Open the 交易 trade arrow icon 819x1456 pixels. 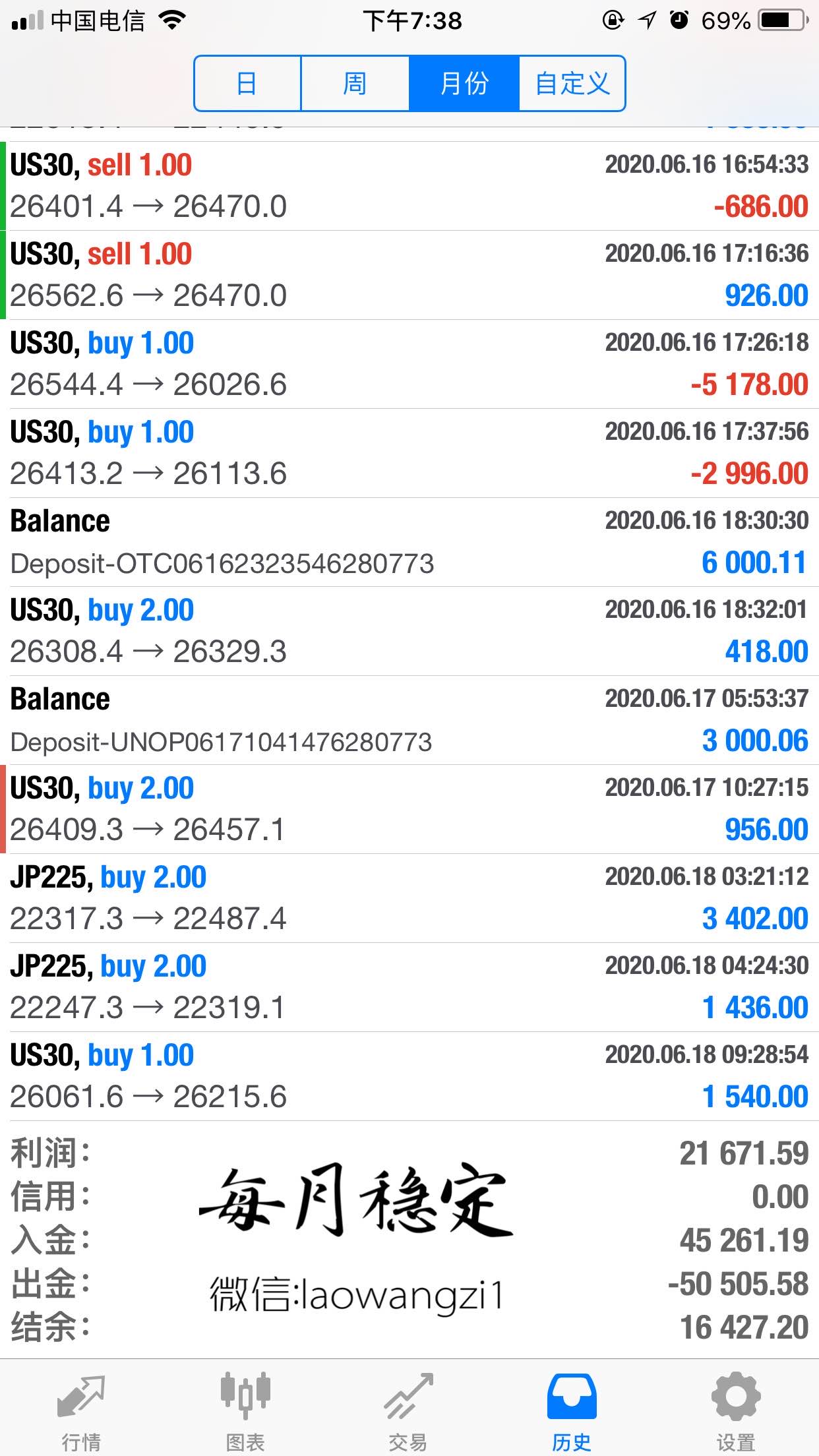pos(409,1397)
